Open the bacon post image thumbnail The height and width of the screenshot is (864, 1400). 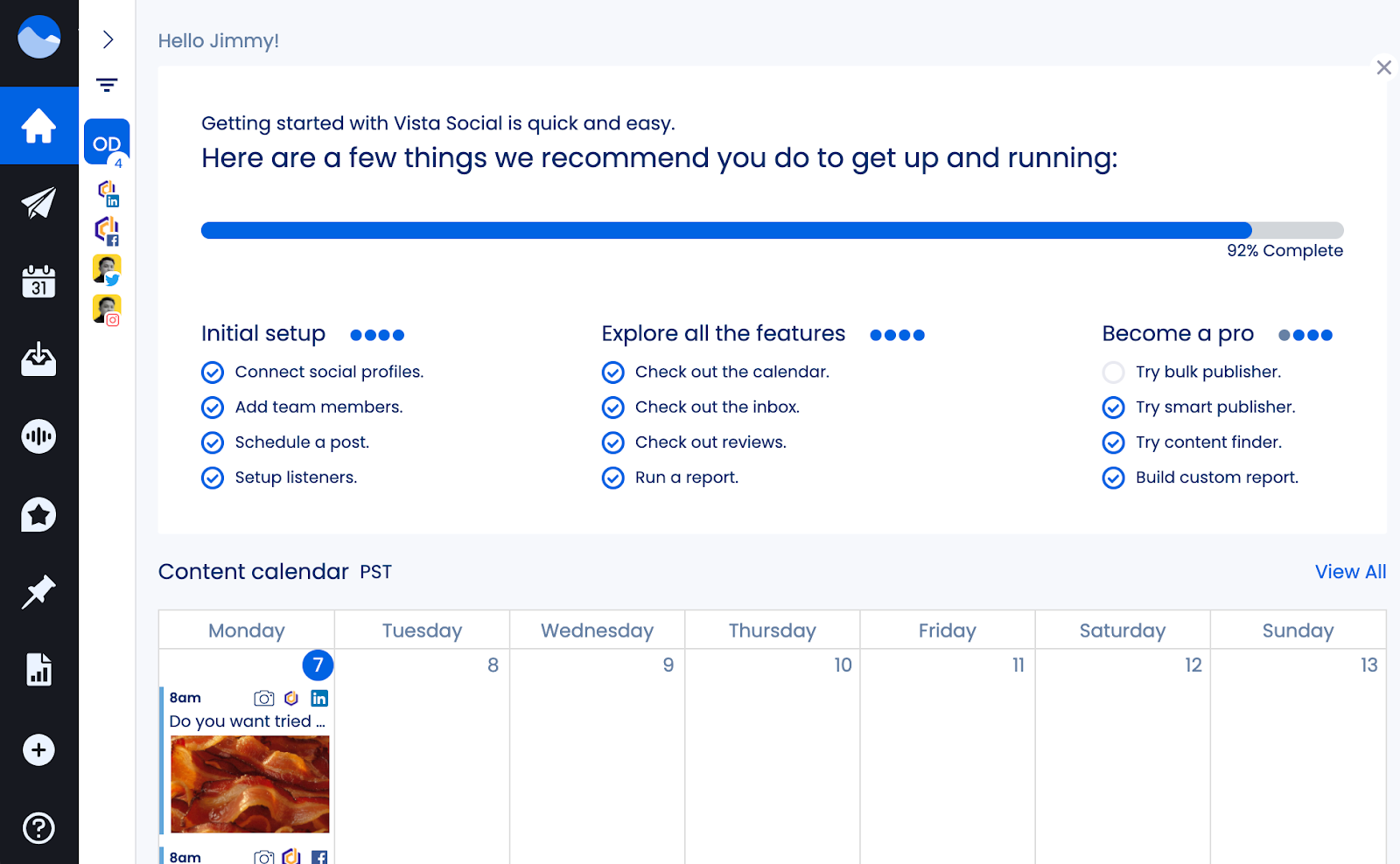pos(250,784)
